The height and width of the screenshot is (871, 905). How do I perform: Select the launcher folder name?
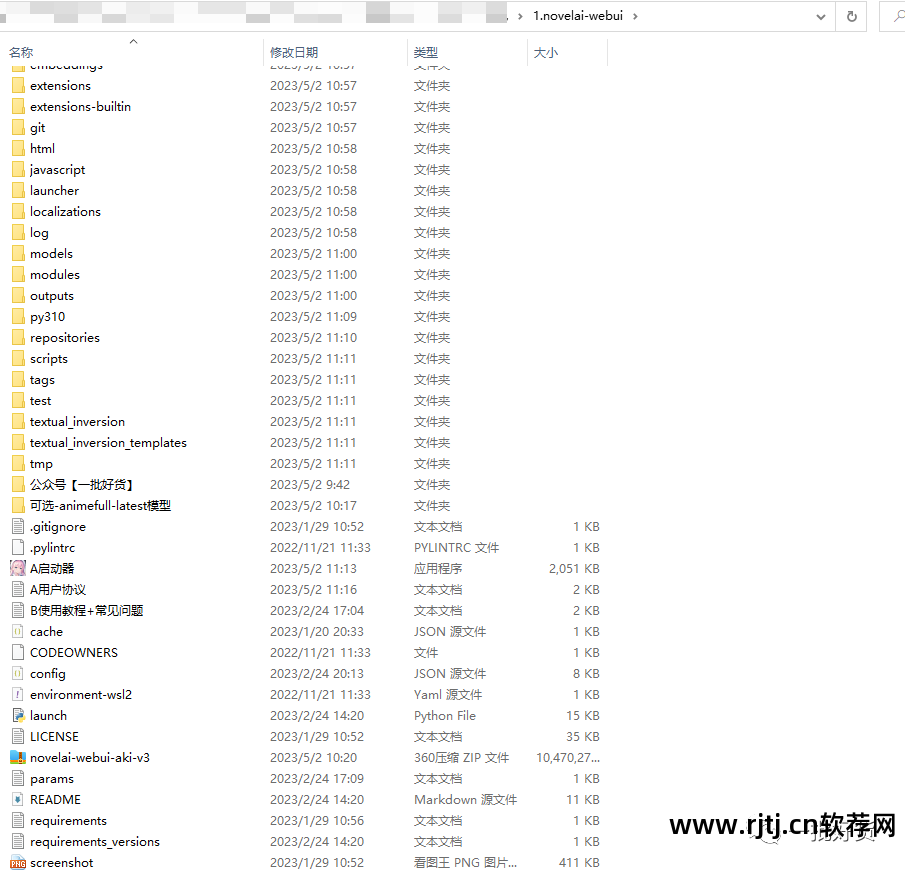point(54,190)
